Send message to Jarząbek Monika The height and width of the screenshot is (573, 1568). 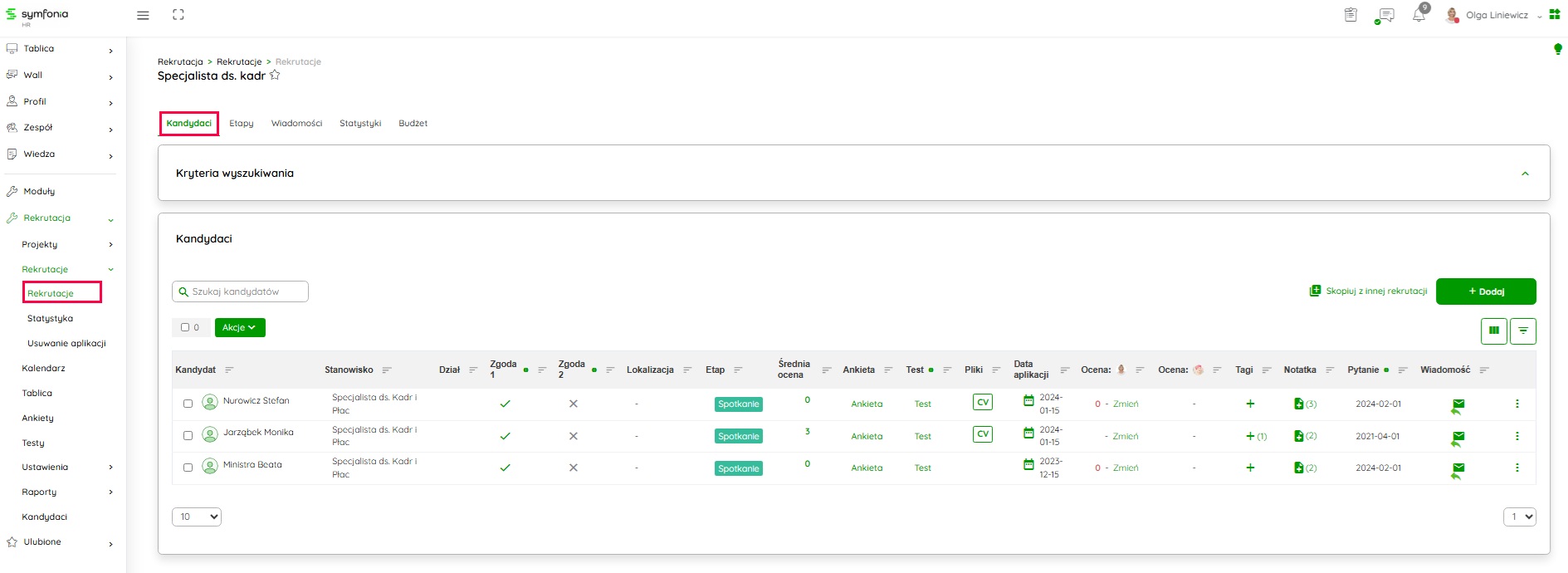coord(1458,437)
